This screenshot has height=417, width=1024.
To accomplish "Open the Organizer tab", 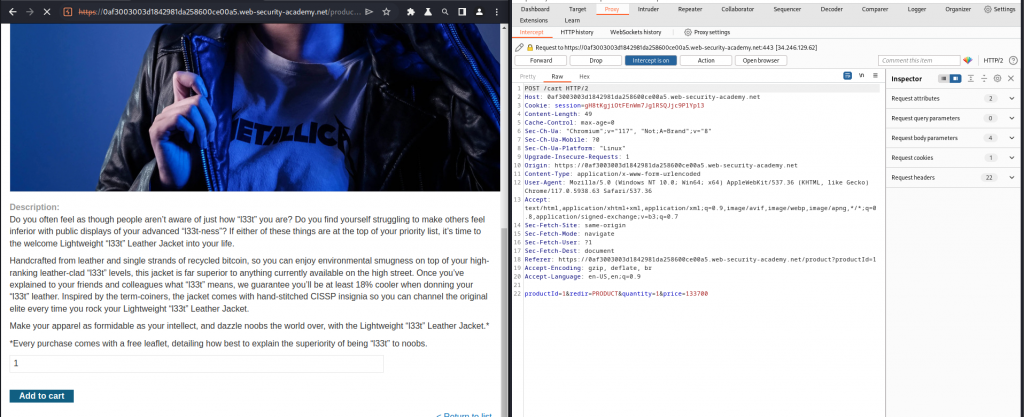I will coord(957,9).
